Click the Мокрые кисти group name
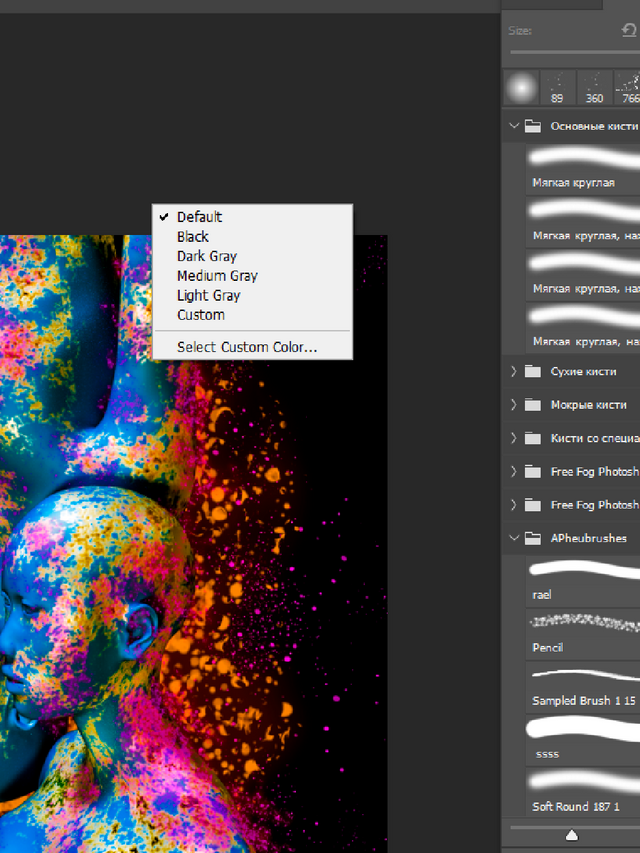The height and width of the screenshot is (853, 640). 588,405
